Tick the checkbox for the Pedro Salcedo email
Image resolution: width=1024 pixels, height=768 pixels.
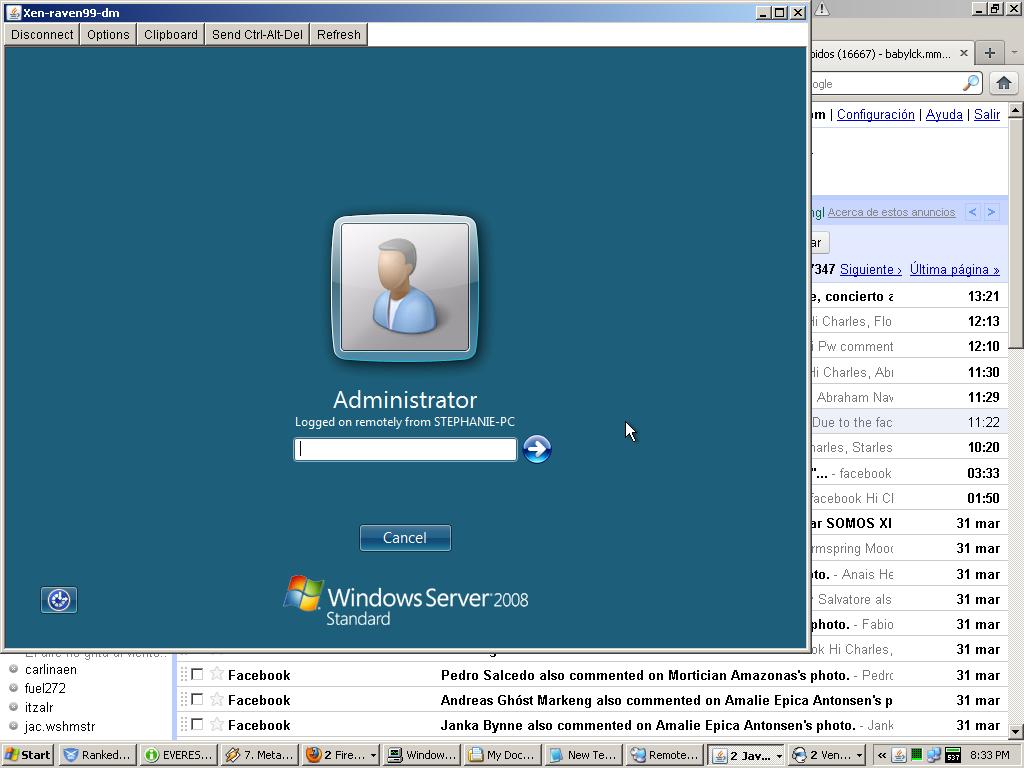(x=197, y=675)
